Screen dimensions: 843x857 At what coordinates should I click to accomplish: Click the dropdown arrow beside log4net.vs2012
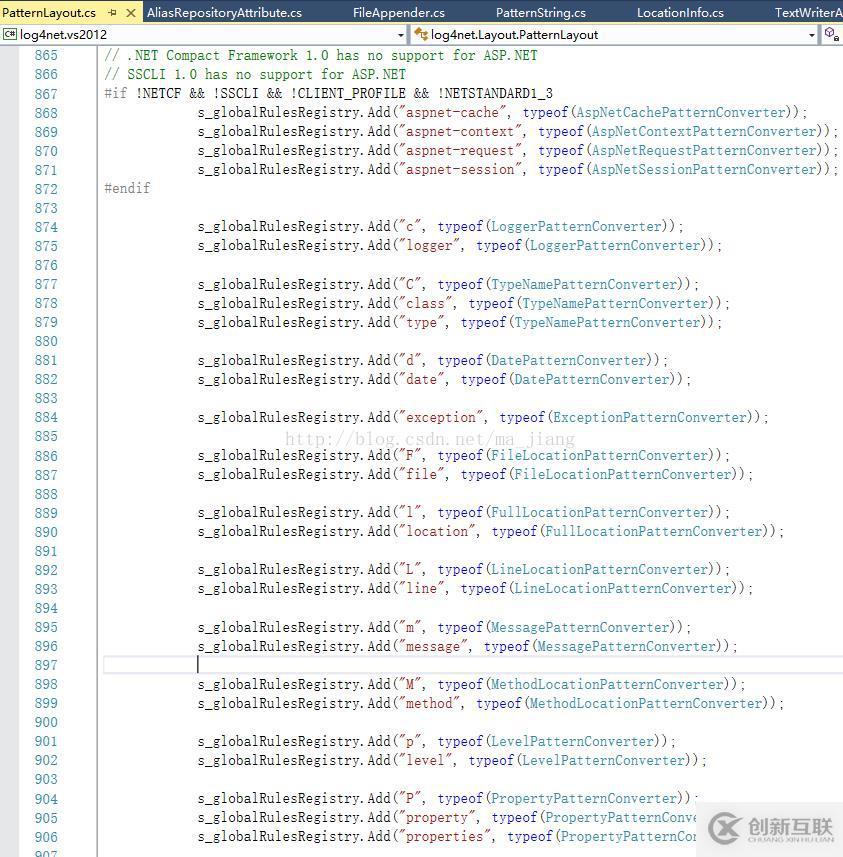(400, 33)
